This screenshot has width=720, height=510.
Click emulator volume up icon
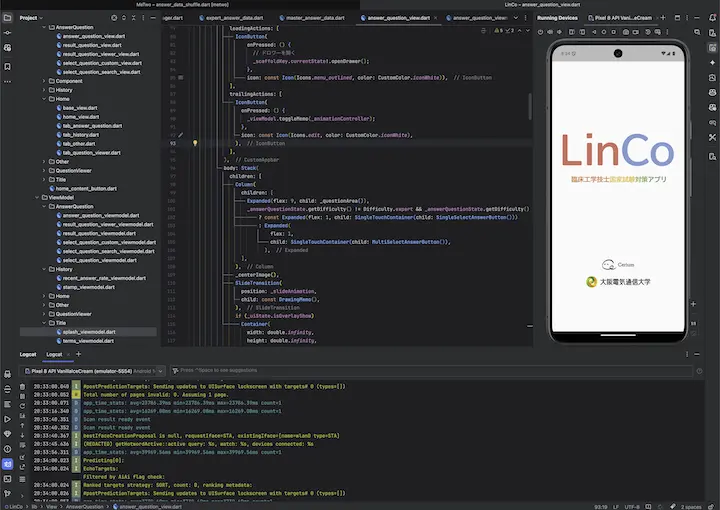click(x=550, y=32)
